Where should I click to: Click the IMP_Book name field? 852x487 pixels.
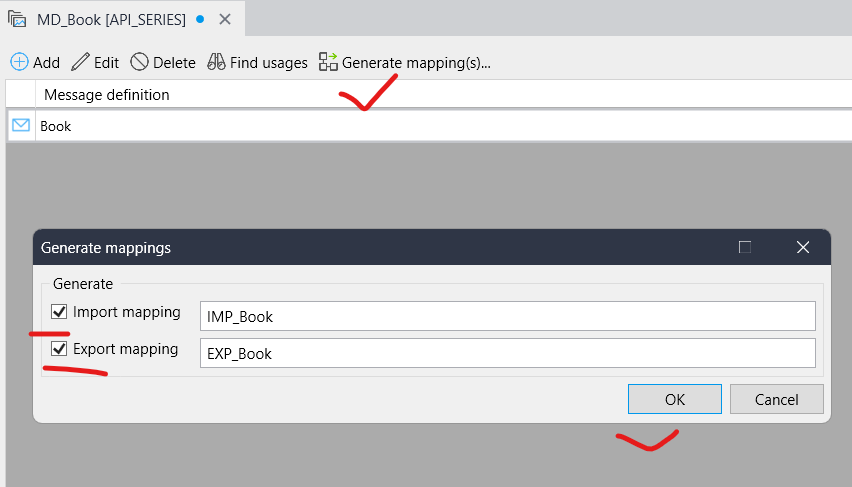tap(507, 317)
